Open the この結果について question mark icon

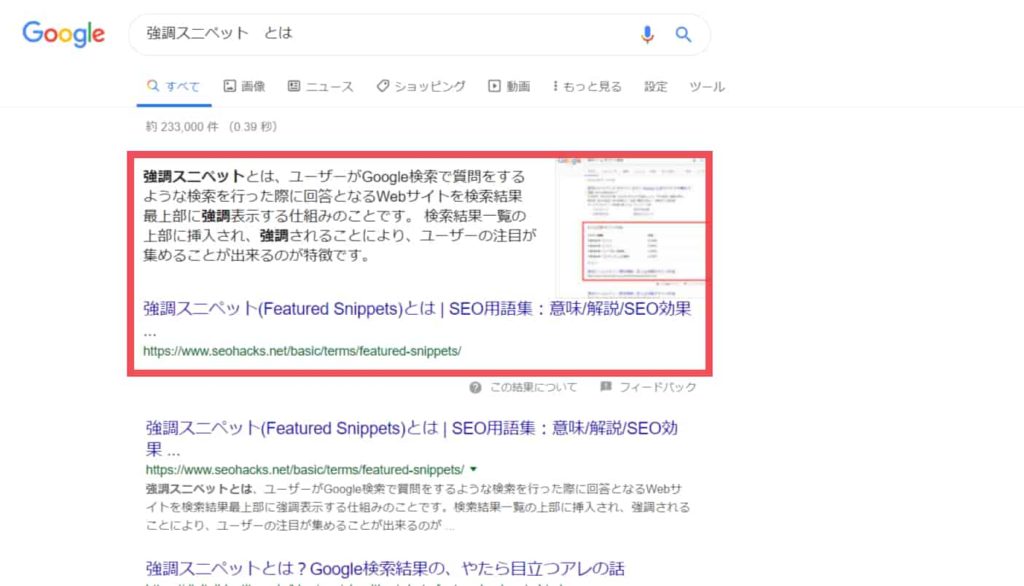[x=473, y=387]
